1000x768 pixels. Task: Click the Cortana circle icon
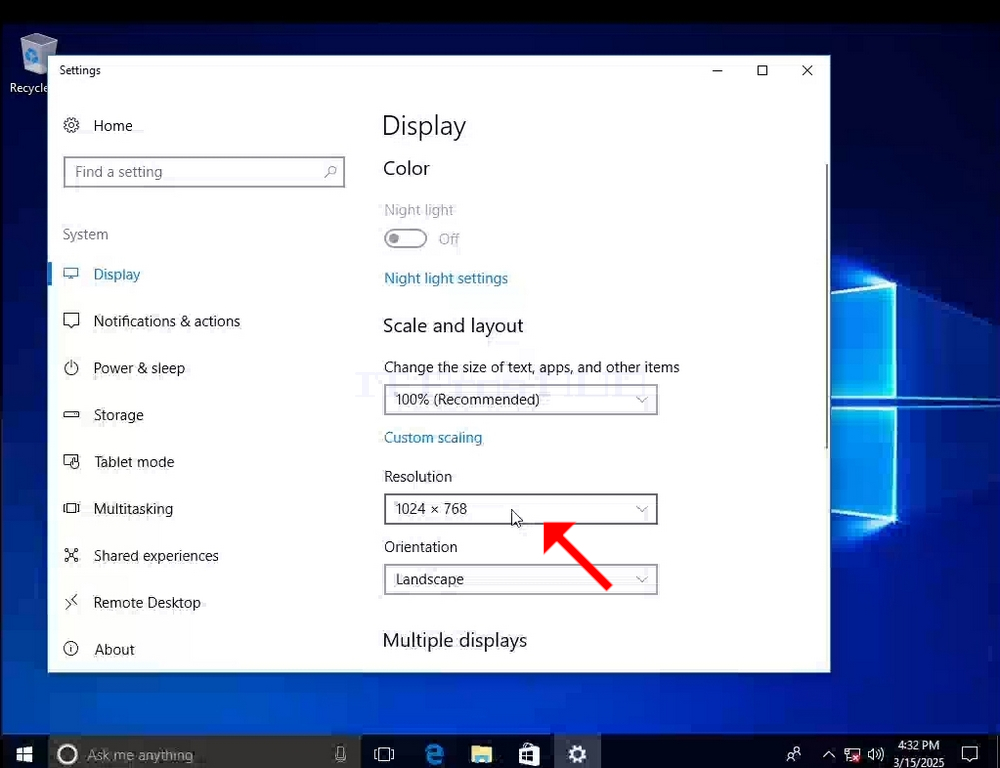67,755
